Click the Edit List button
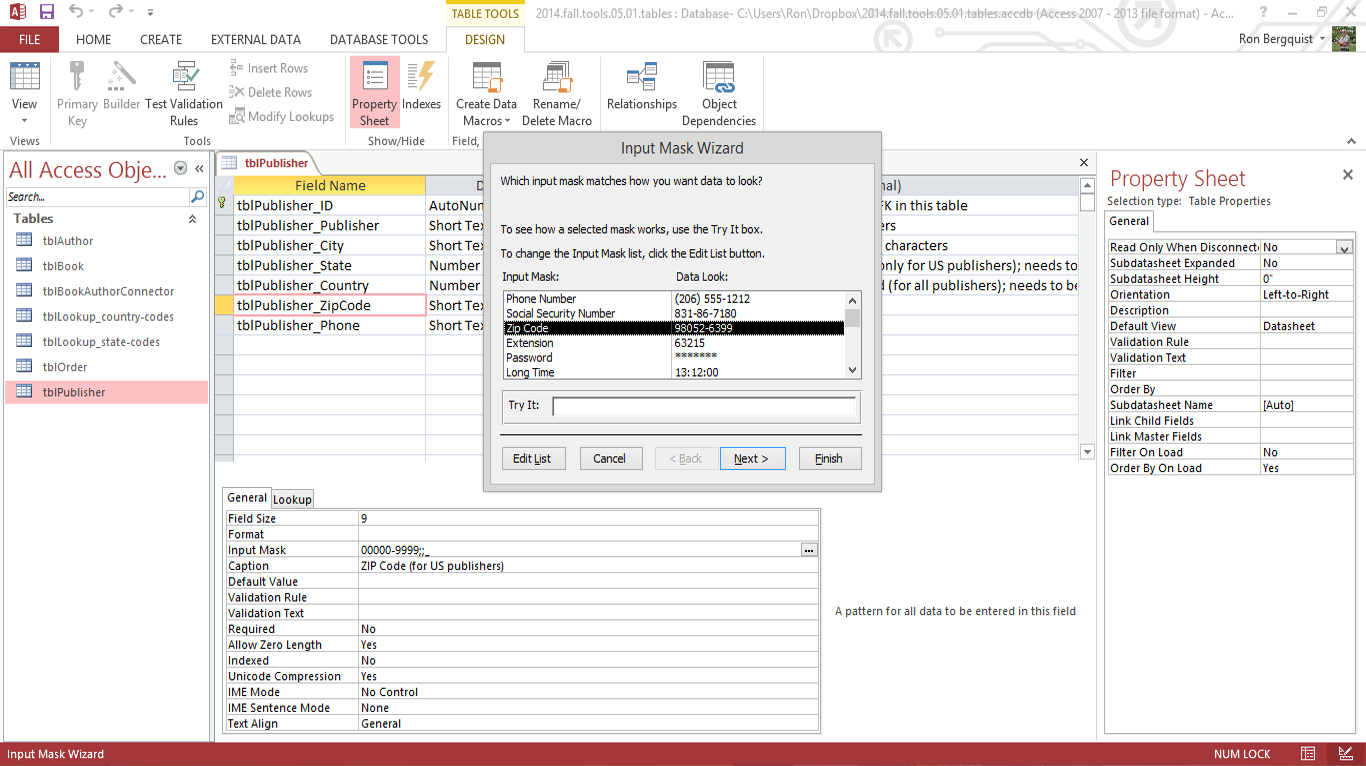Viewport: 1366px width, 766px height. tap(532, 459)
